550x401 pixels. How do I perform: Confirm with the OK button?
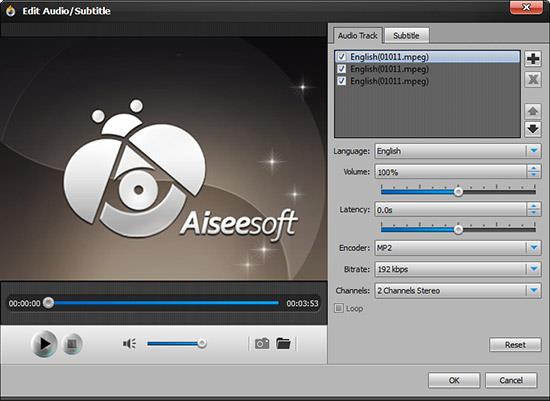[454, 380]
